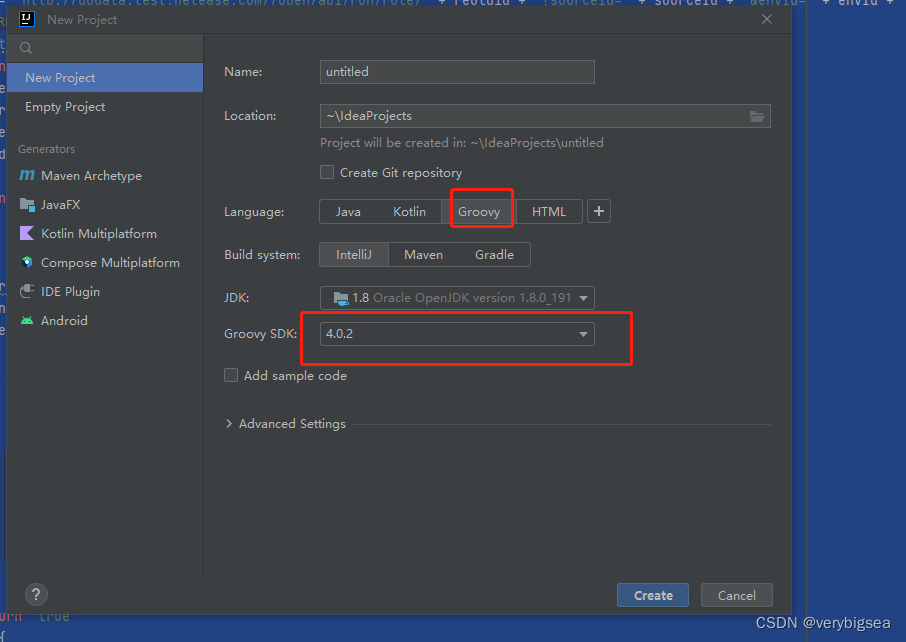The height and width of the screenshot is (642, 906).
Task: Open the Groovy SDK 4.0.2 dropdown
Action: (x=457, y=334)
